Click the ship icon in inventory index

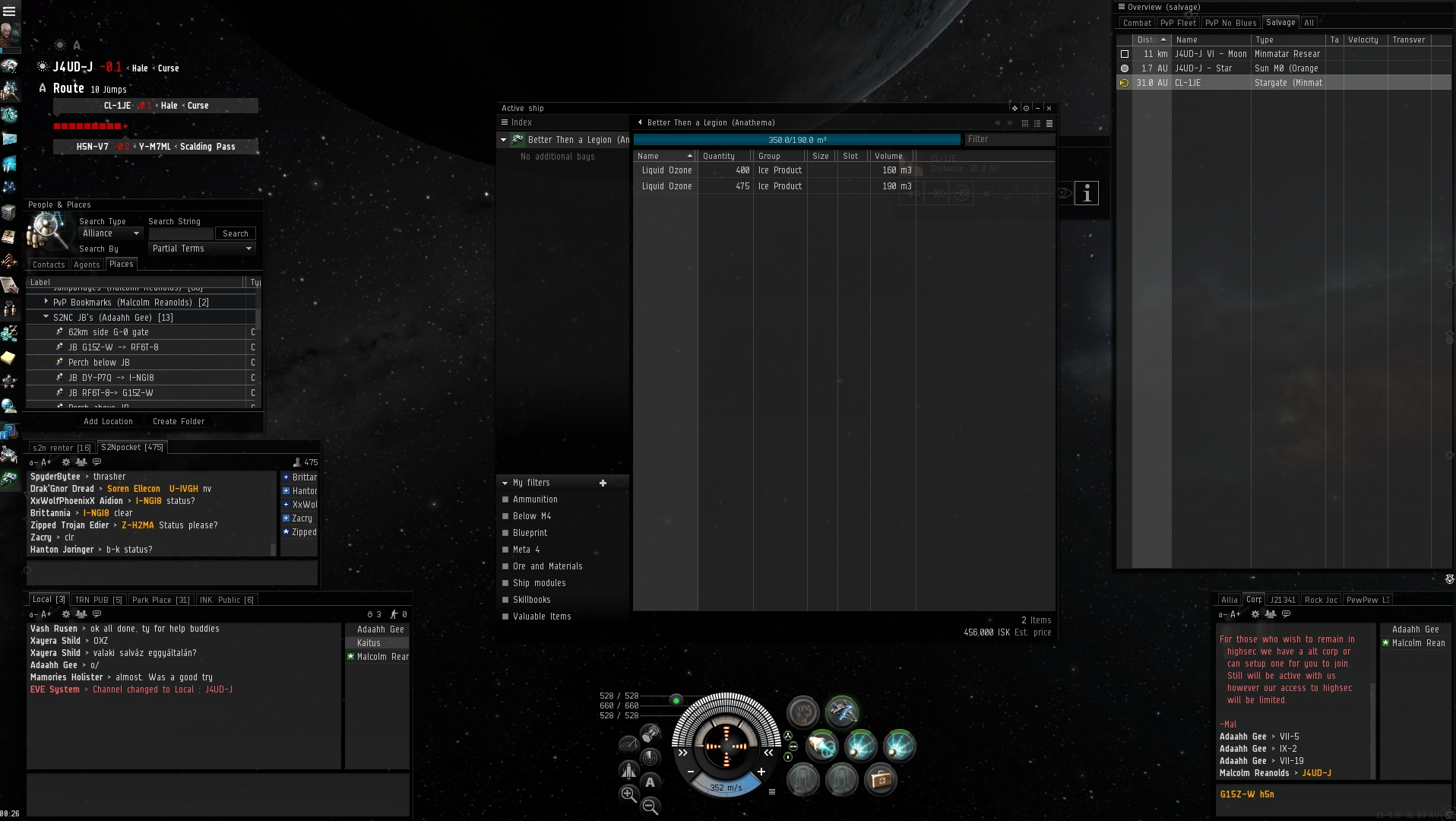tap(518, 140)
